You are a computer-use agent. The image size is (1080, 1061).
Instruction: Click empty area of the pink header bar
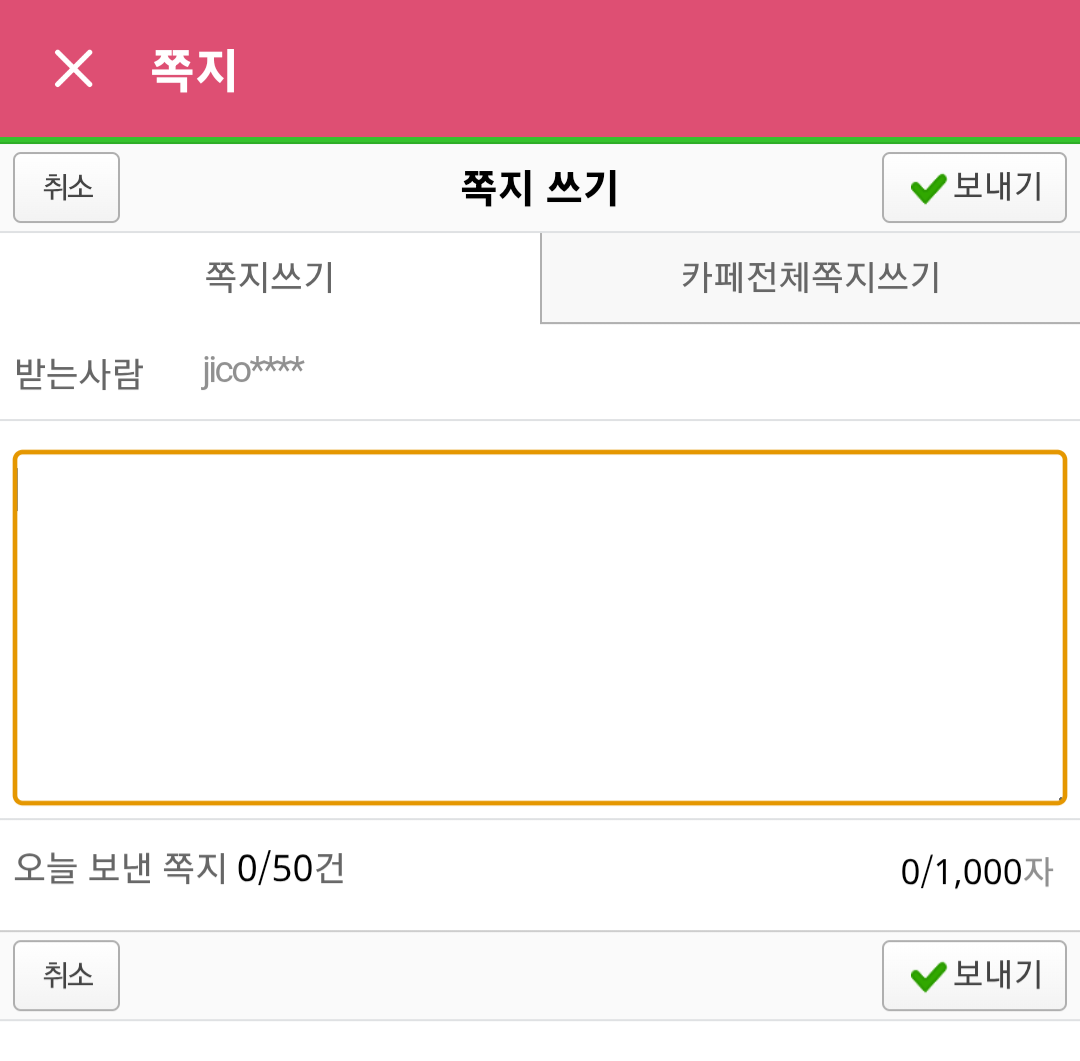(x=650, y=70)
